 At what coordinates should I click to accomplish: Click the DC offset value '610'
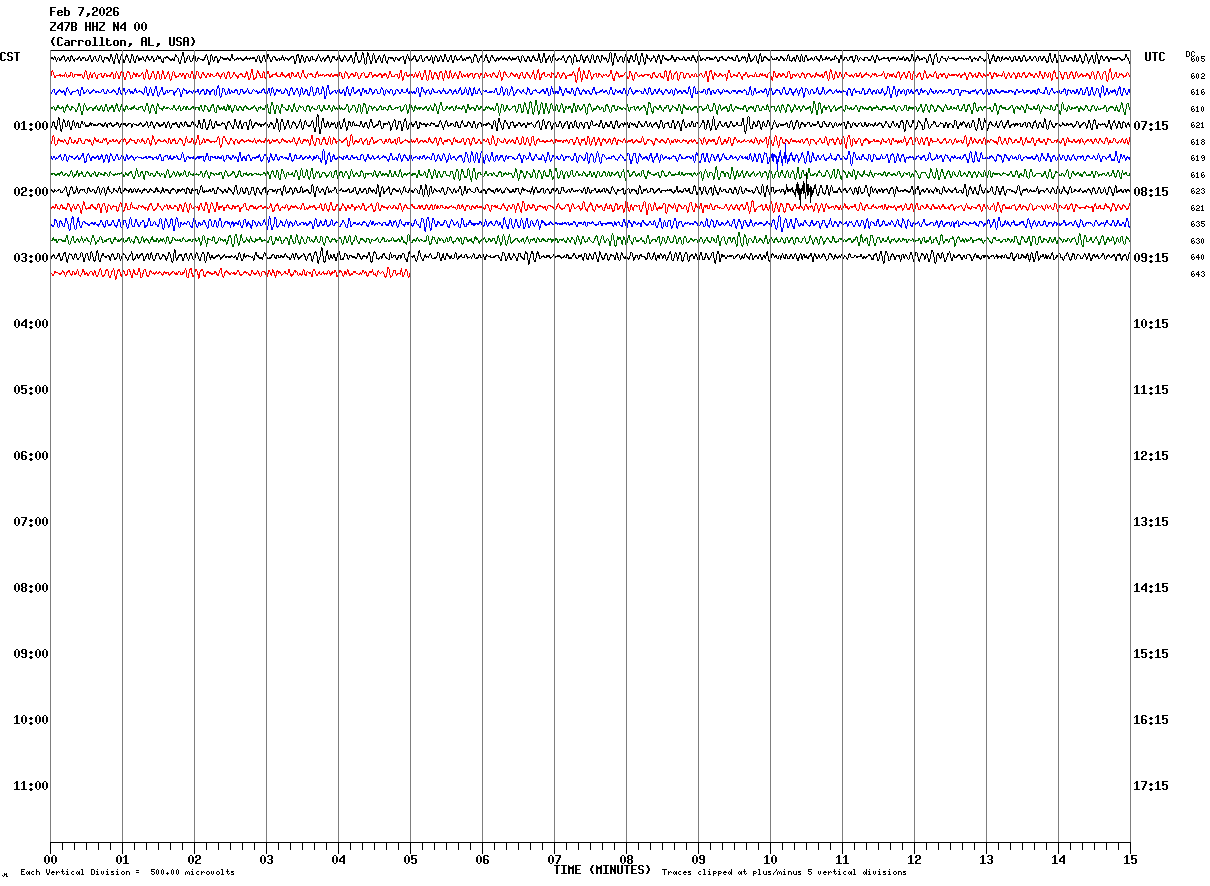coord(1197,109)
